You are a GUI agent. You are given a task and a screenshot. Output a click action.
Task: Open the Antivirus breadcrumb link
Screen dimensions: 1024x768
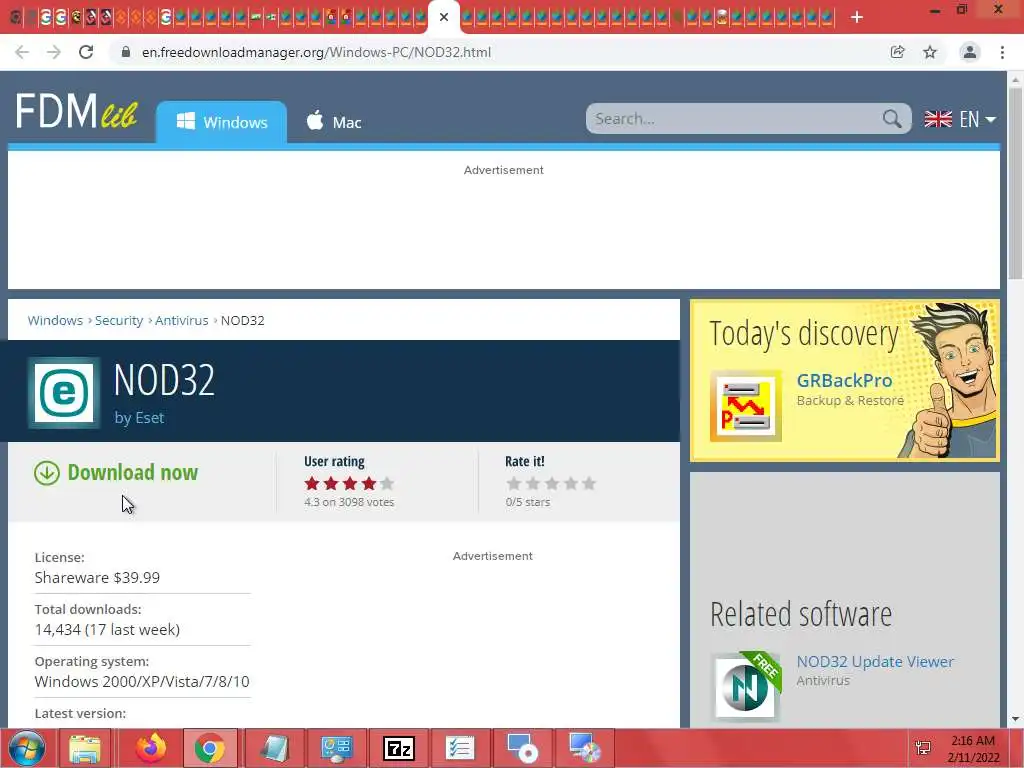click(x=182, y=321)
